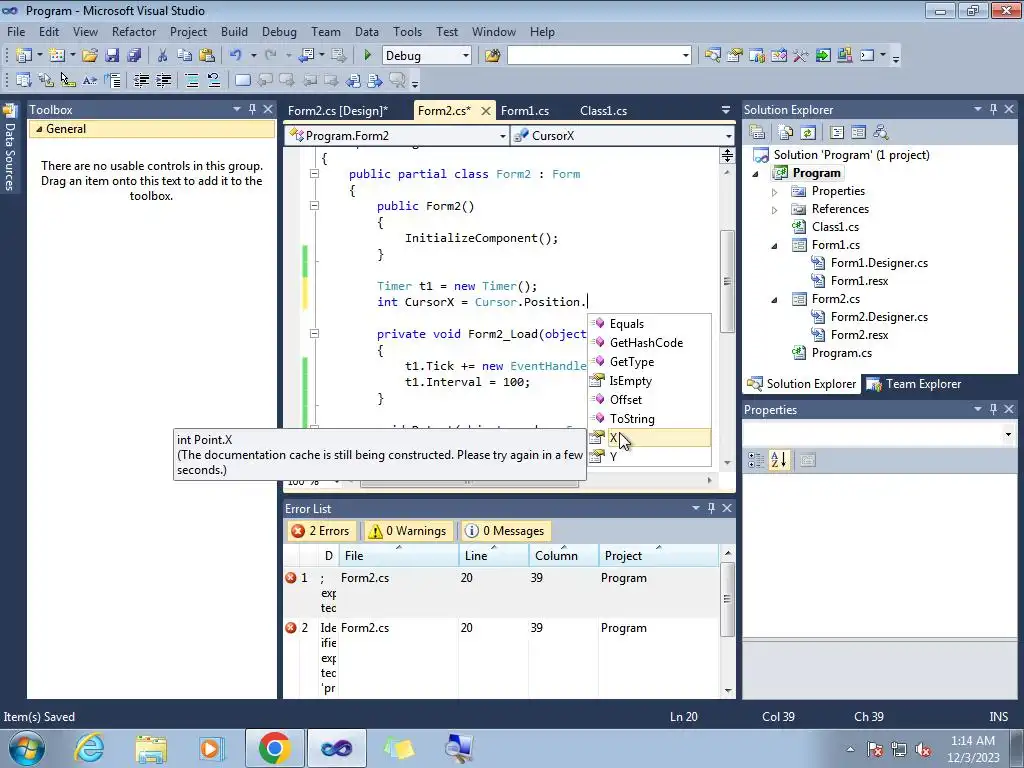Save the current file with the Save icon
The height and width of the screenshot is (768, 1024).
[x=112, y=56]
